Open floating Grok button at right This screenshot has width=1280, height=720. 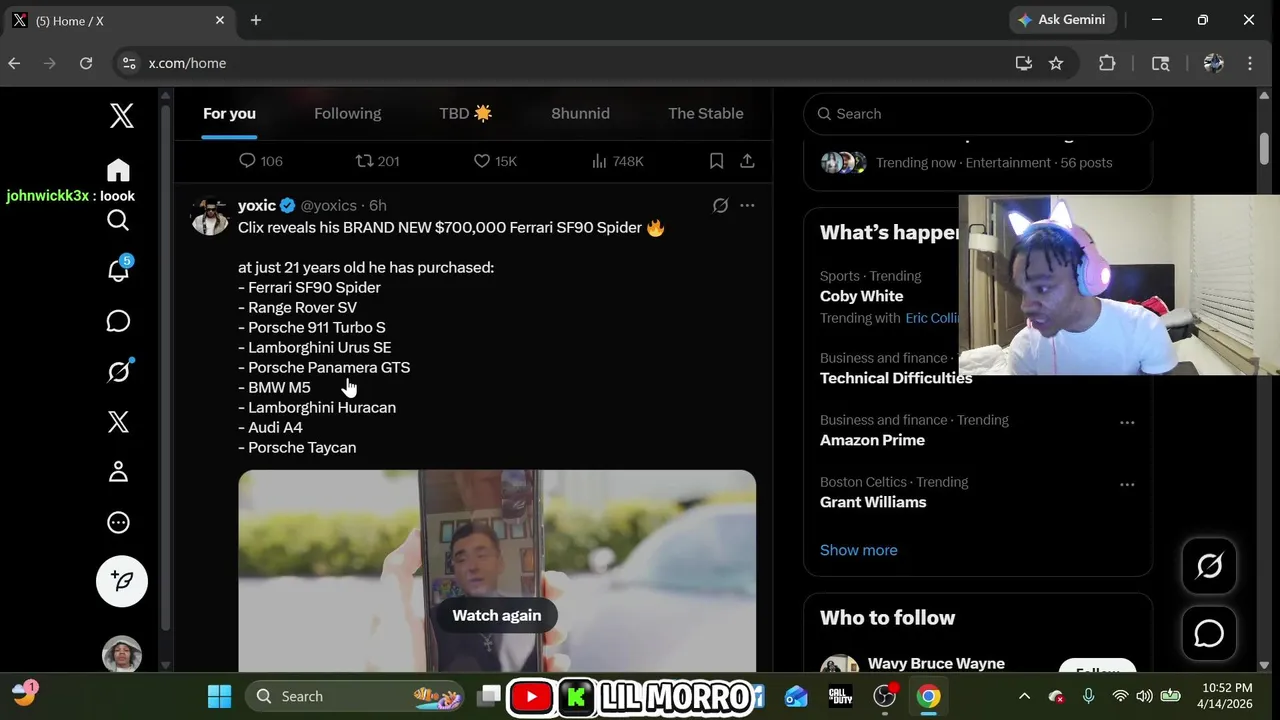(x=1209, y=566)
